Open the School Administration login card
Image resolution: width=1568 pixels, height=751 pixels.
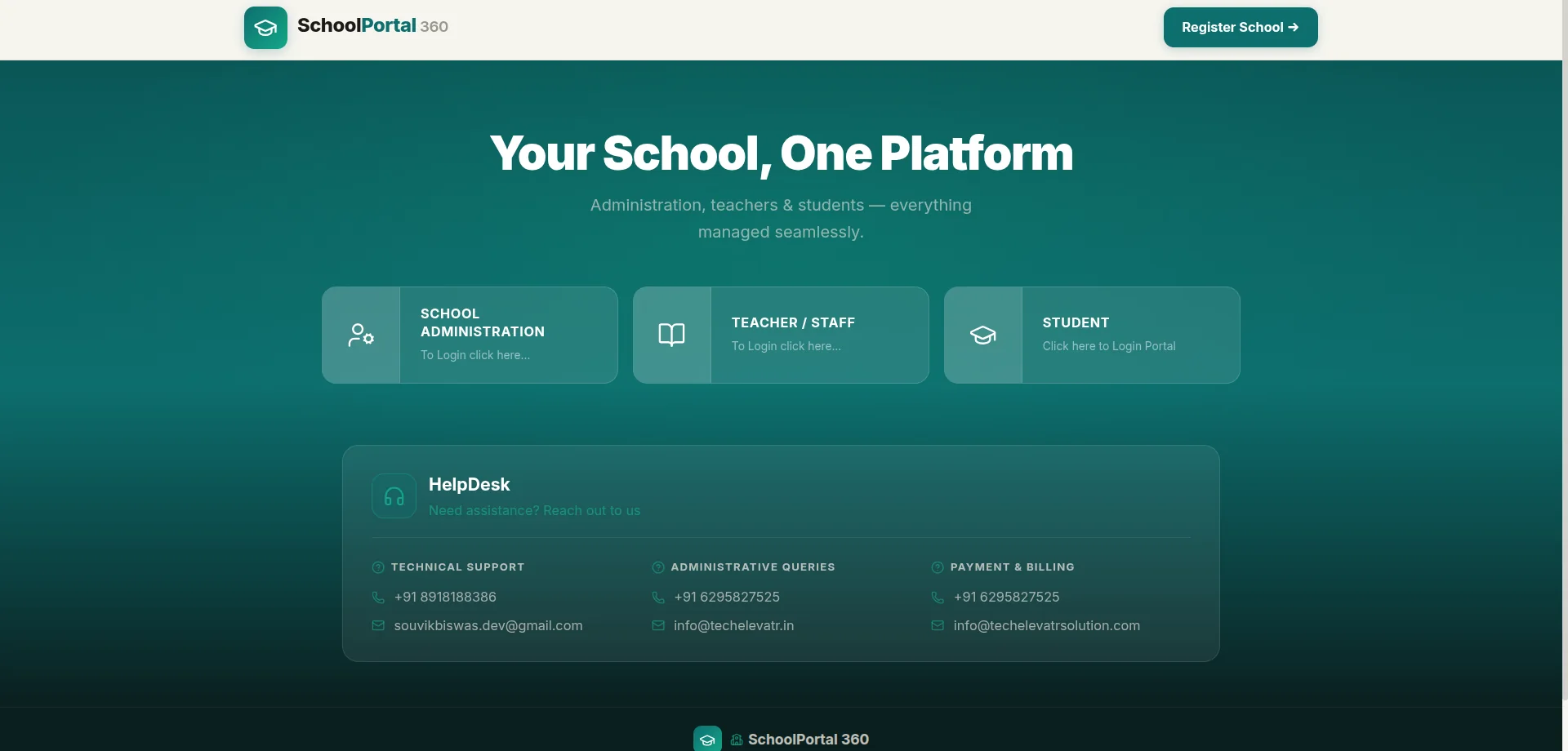(470, 335)
